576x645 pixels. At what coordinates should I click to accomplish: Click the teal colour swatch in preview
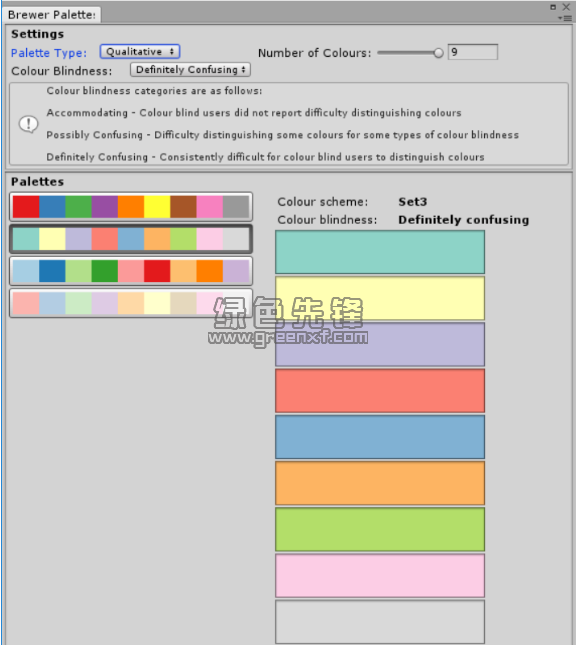(x=380, y=252)
